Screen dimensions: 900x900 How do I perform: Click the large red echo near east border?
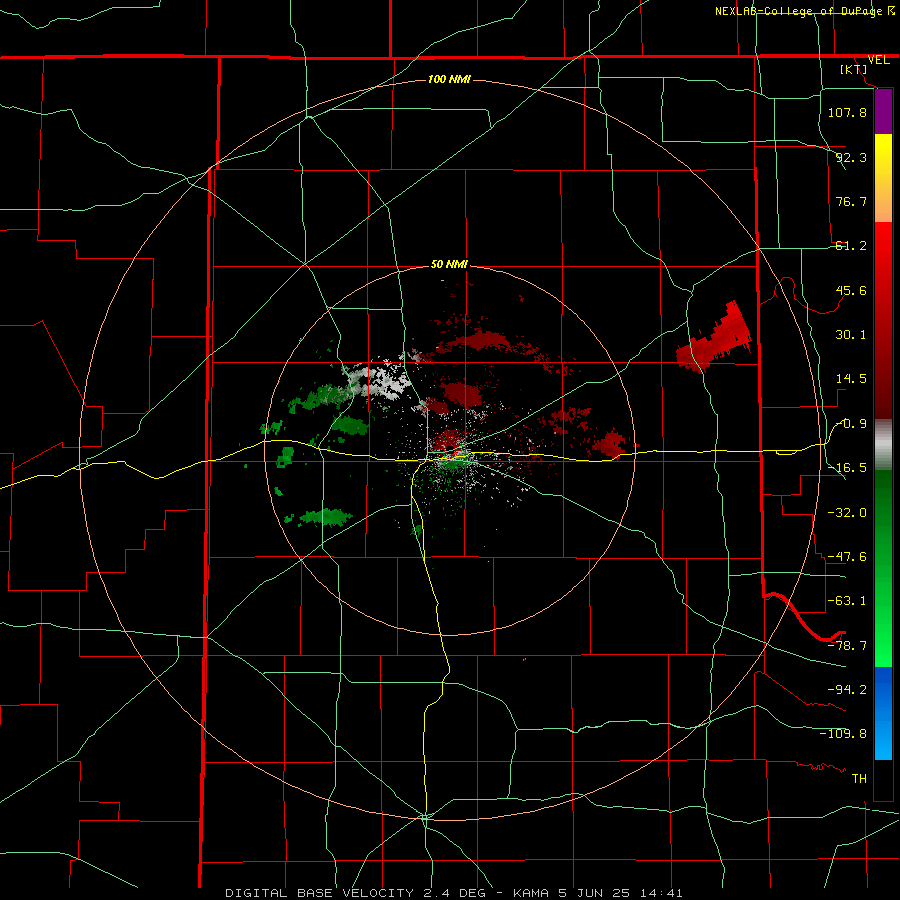(715, 338)
